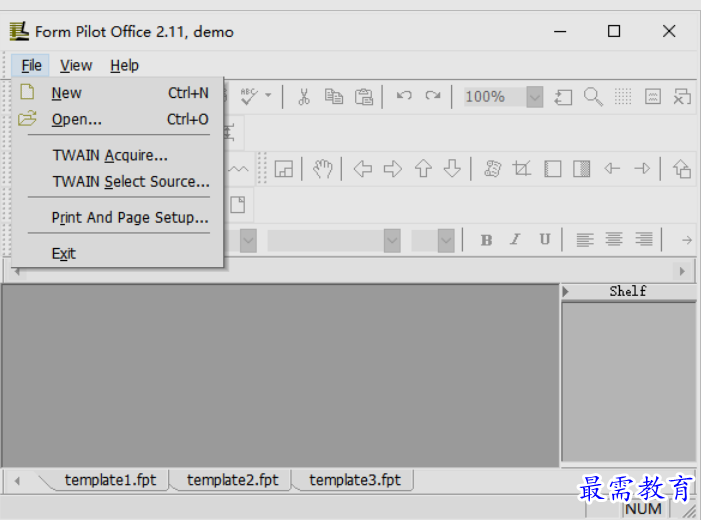Click the thin right arrow icon
The width and height of the screenshot is (701, 520).
642,169
